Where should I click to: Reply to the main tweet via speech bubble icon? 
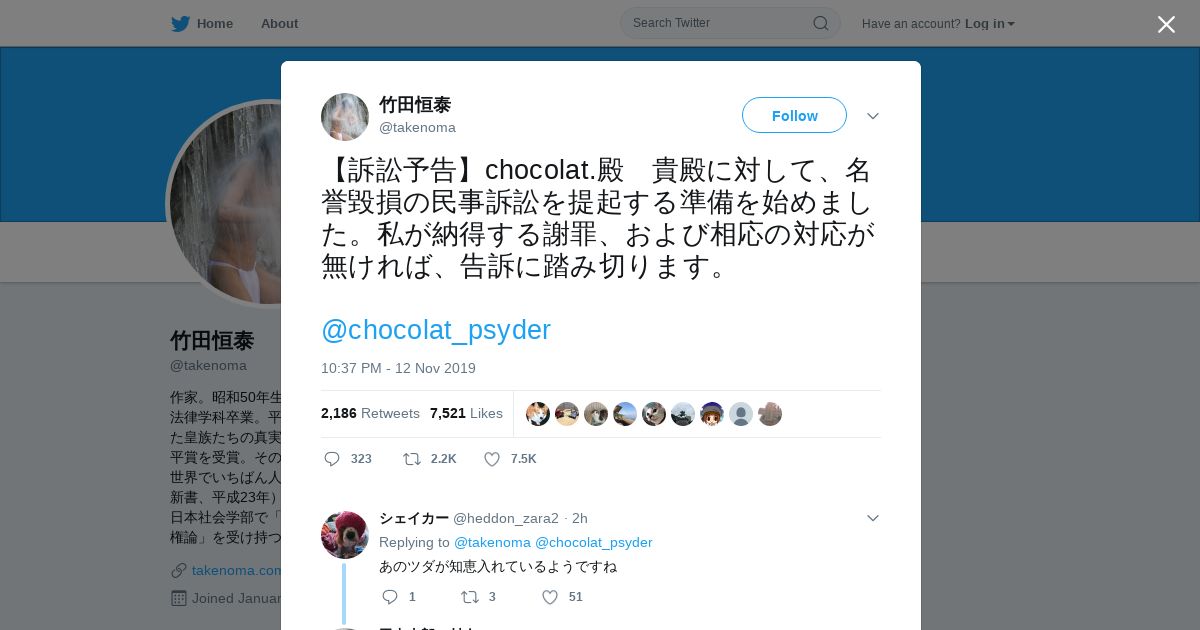[333, 459]
